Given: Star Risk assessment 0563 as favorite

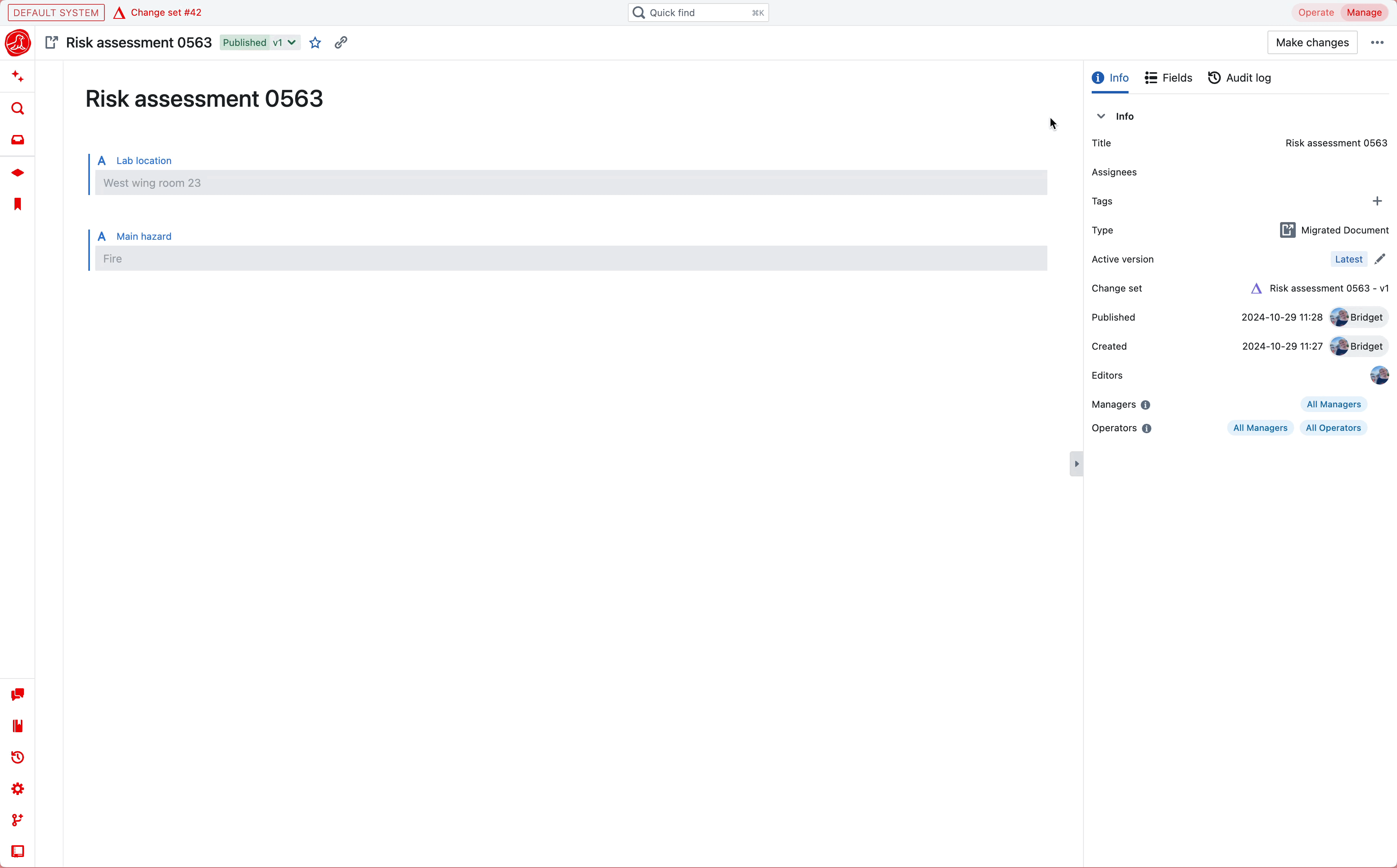Looking at the screenshot, I should tap(315, 42).
